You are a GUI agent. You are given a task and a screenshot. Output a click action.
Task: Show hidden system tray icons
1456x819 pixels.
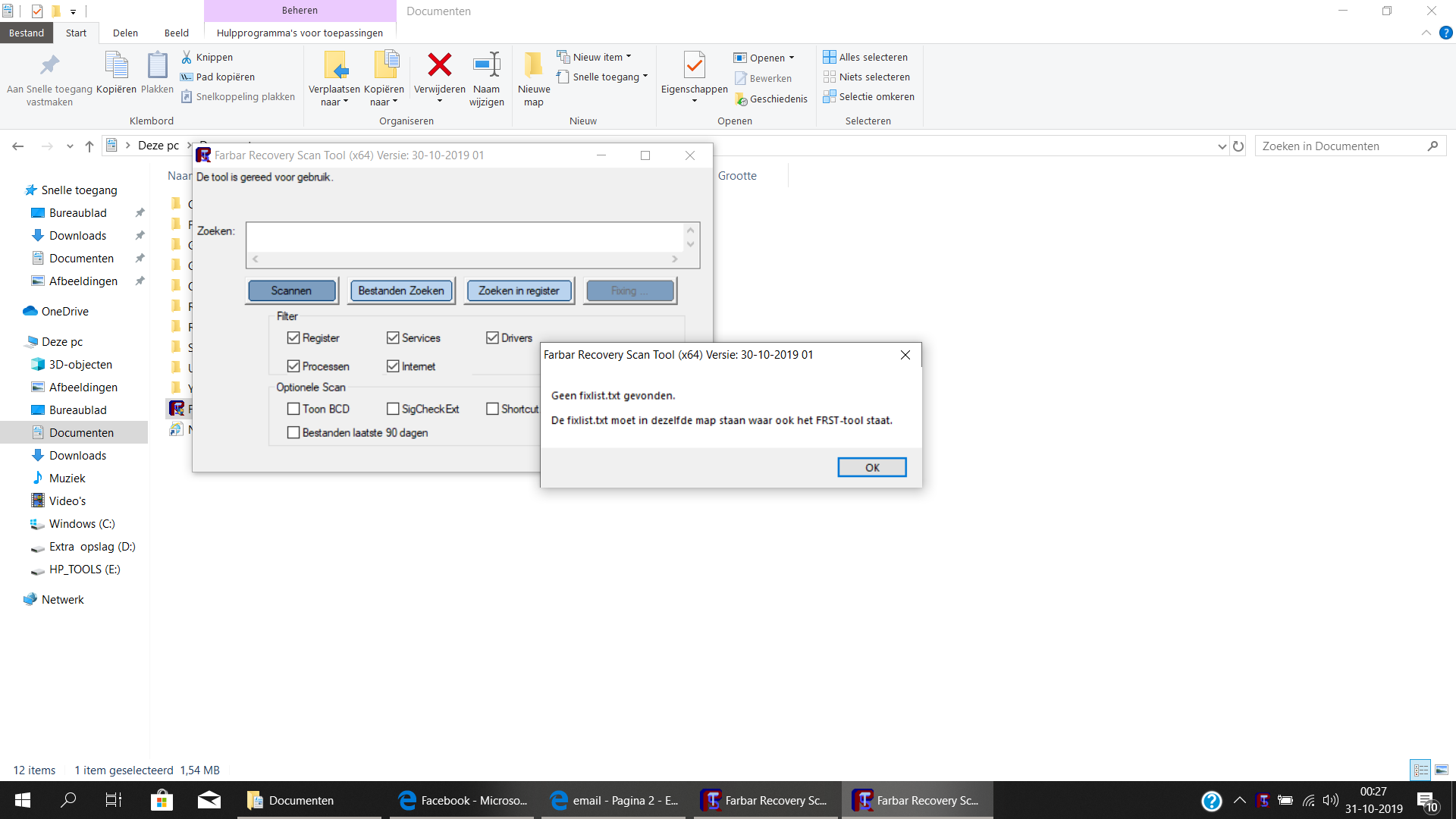tap(1240, 800)
